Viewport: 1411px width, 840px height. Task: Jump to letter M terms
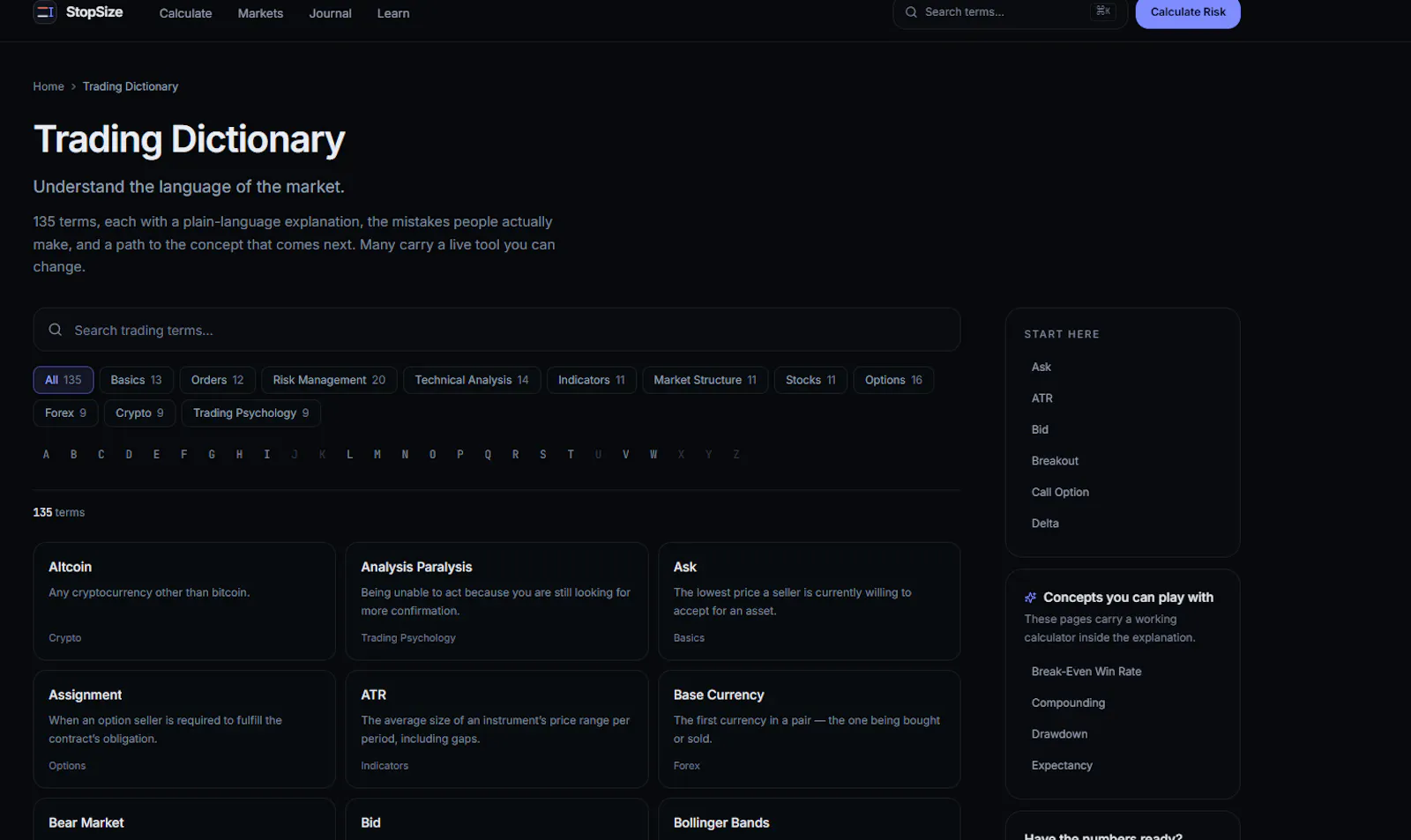[377, 455]
